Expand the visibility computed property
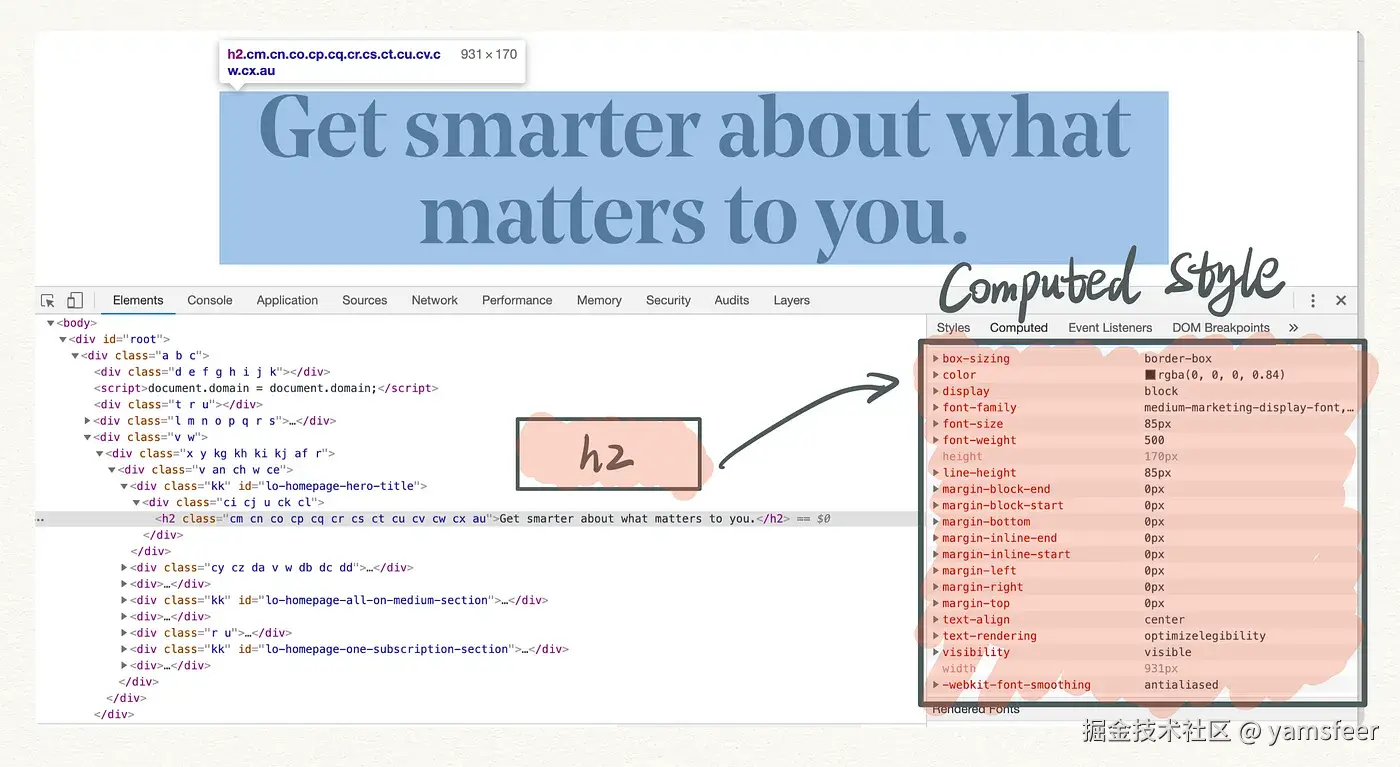1400x767 pixels. 936,652
